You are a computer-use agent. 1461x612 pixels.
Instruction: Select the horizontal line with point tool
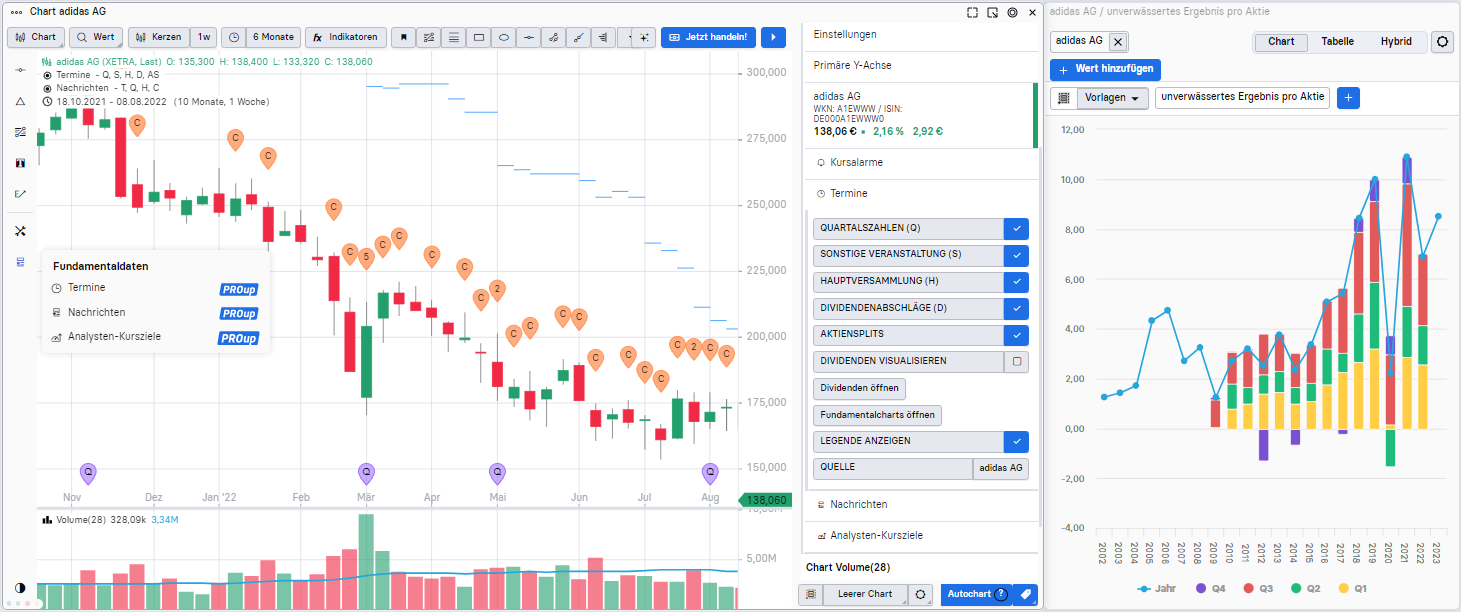pos(529,37)
